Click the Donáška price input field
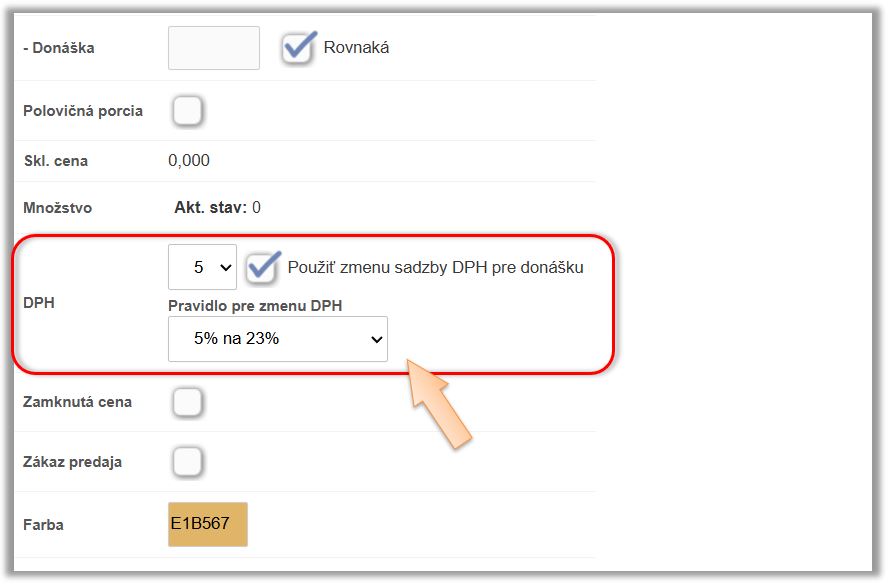The height and width of the screenshot is (587, 891). coord(213,48)
